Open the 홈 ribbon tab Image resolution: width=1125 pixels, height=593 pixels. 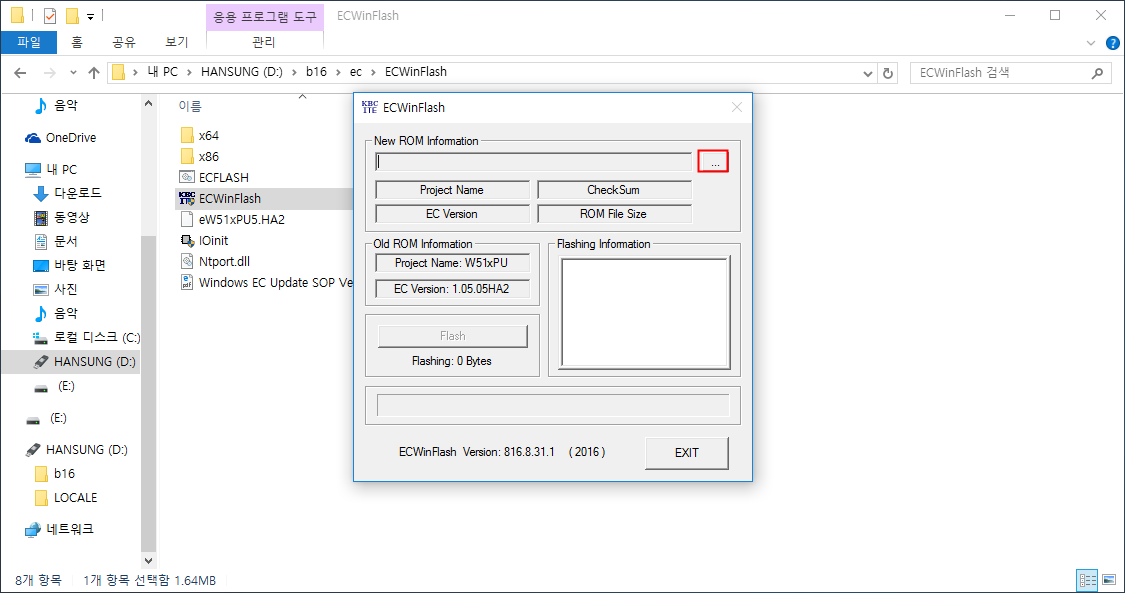click(x=77, y=42)
